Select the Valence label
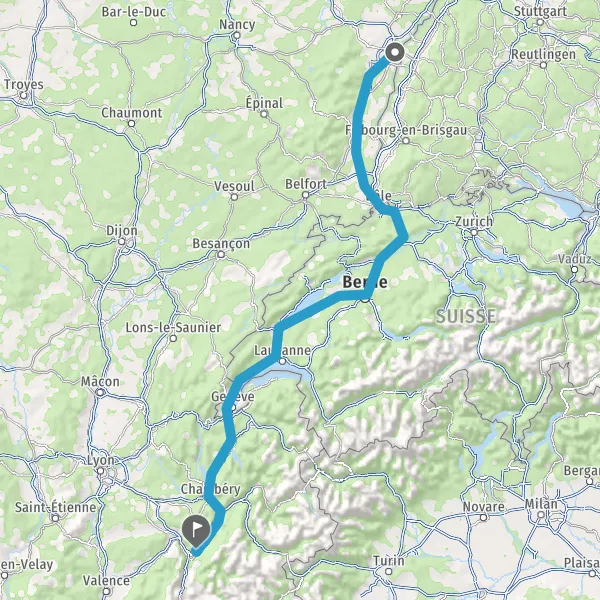Screen dimensions: 600x600 (x=106, y=581)
